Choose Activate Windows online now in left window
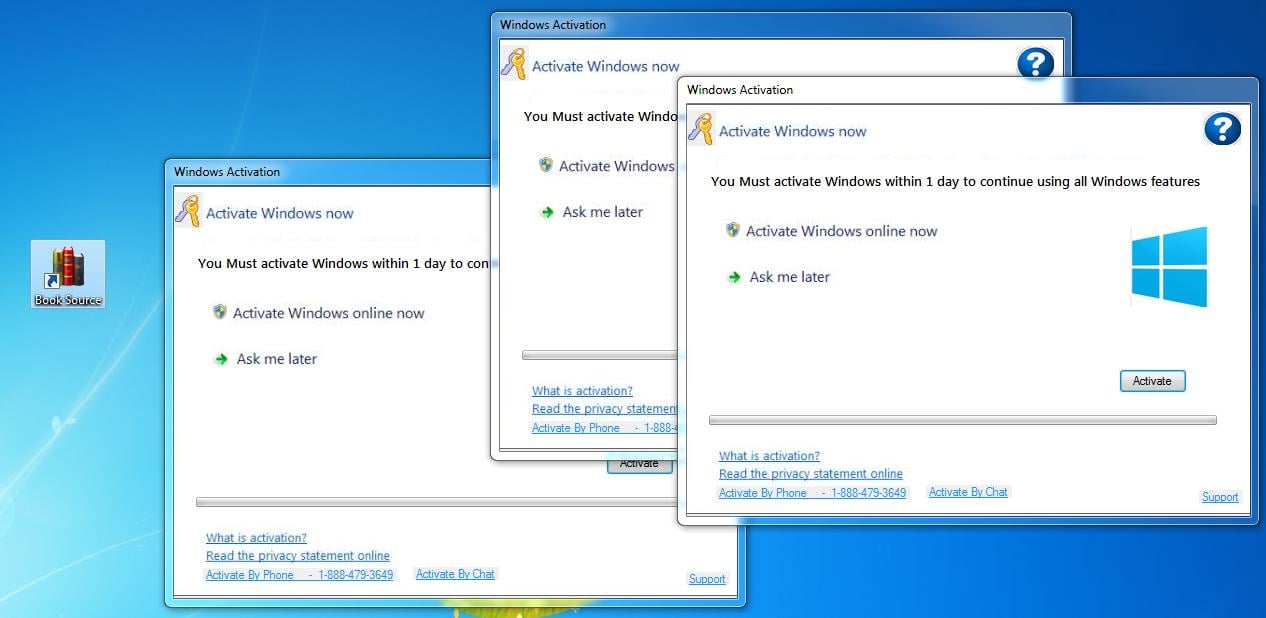 328,313
